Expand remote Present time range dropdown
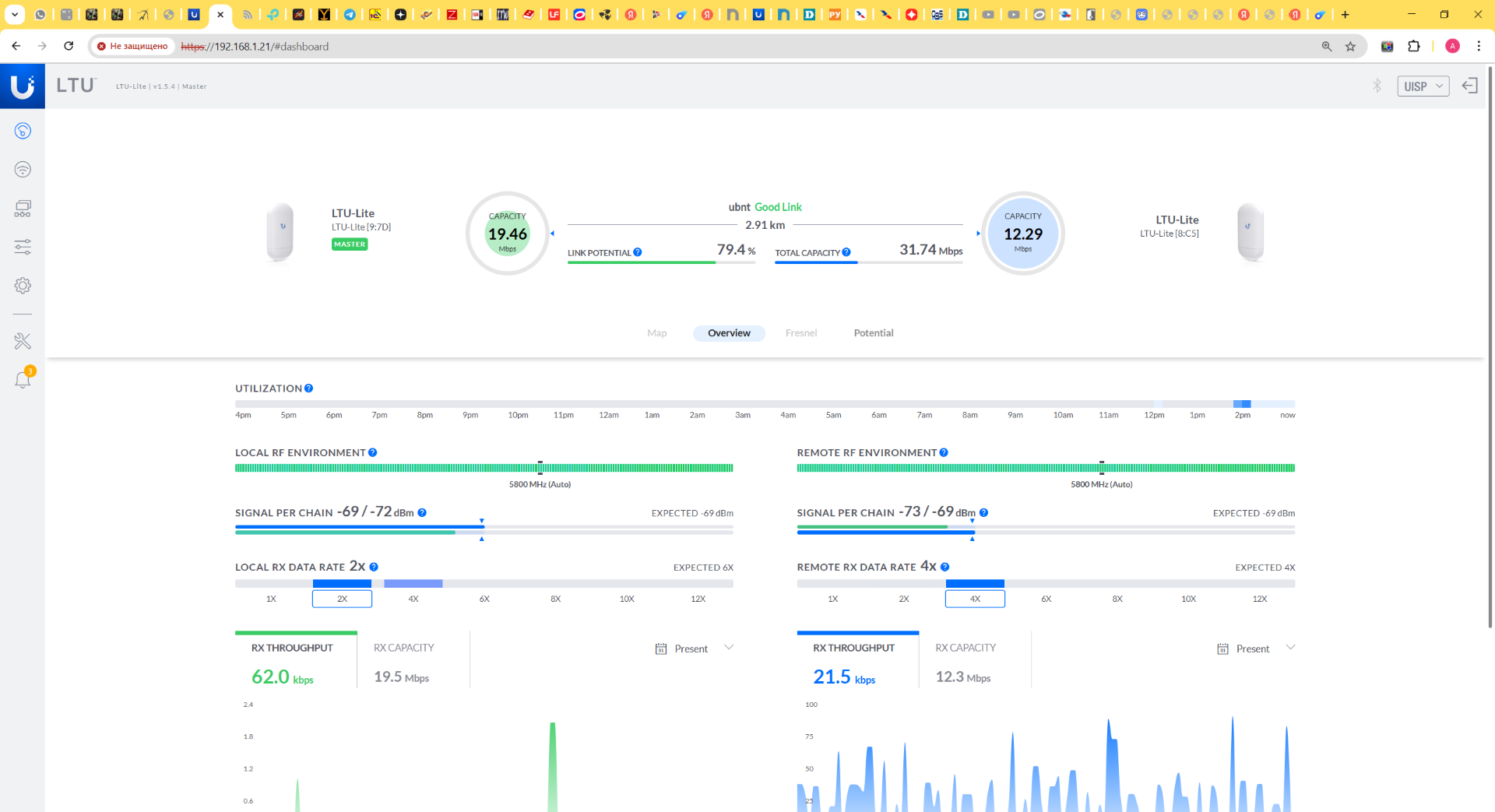 pos(1290,648)
